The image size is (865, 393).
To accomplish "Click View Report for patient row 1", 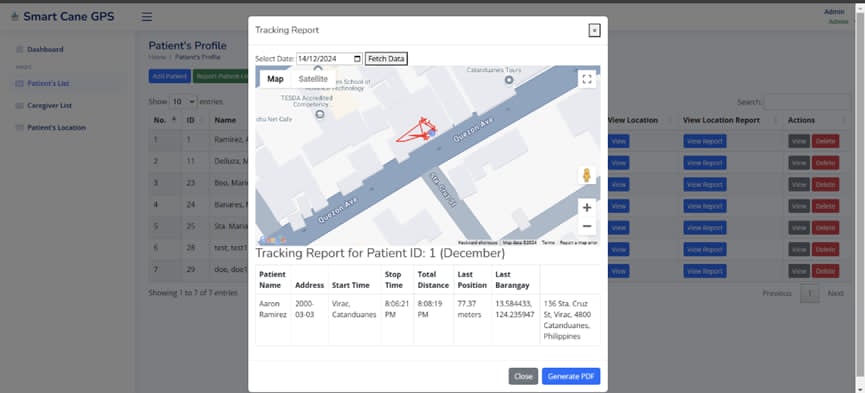I will 704,141.
